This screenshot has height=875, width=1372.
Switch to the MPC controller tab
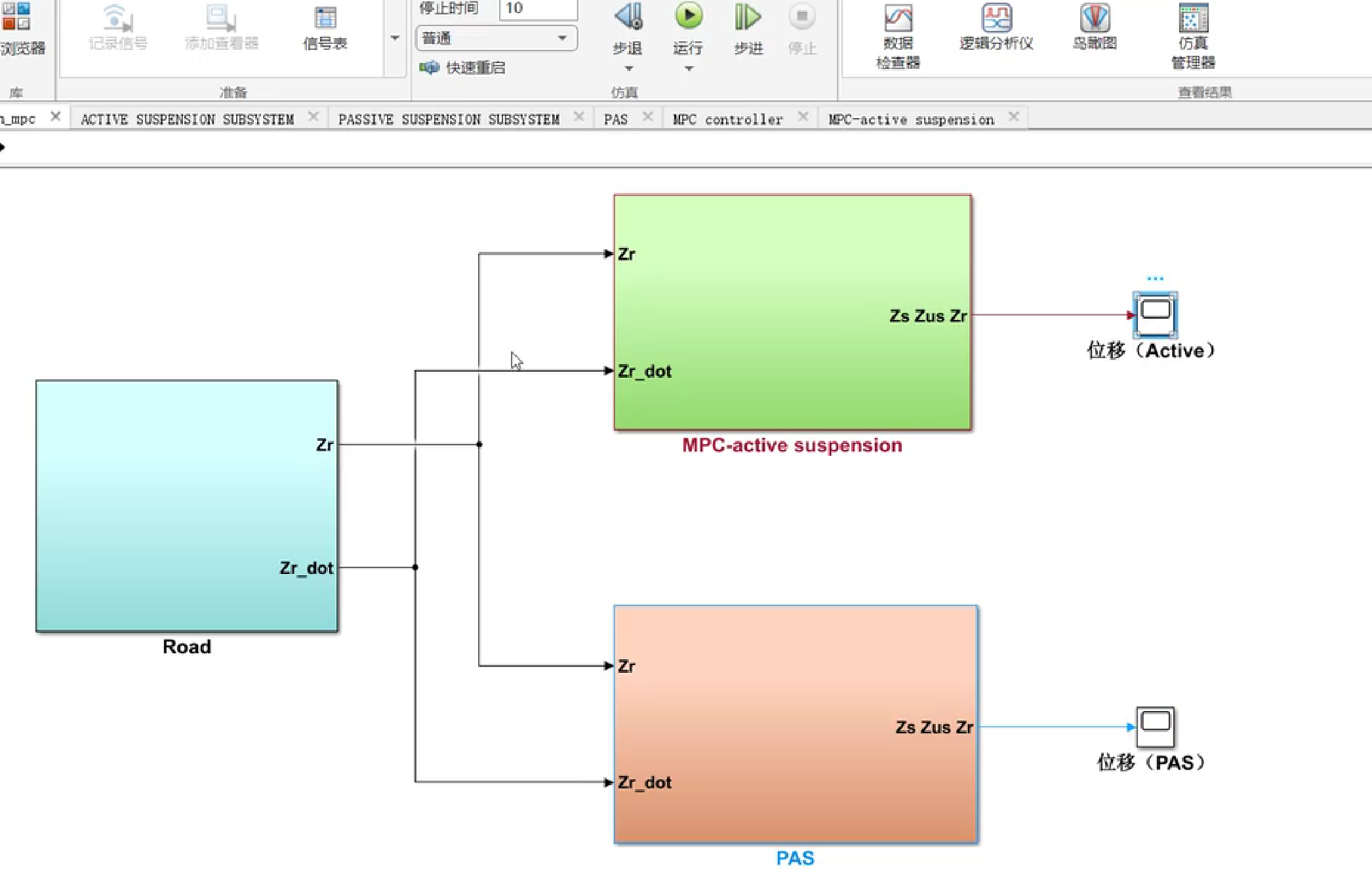tap(727, 119)
